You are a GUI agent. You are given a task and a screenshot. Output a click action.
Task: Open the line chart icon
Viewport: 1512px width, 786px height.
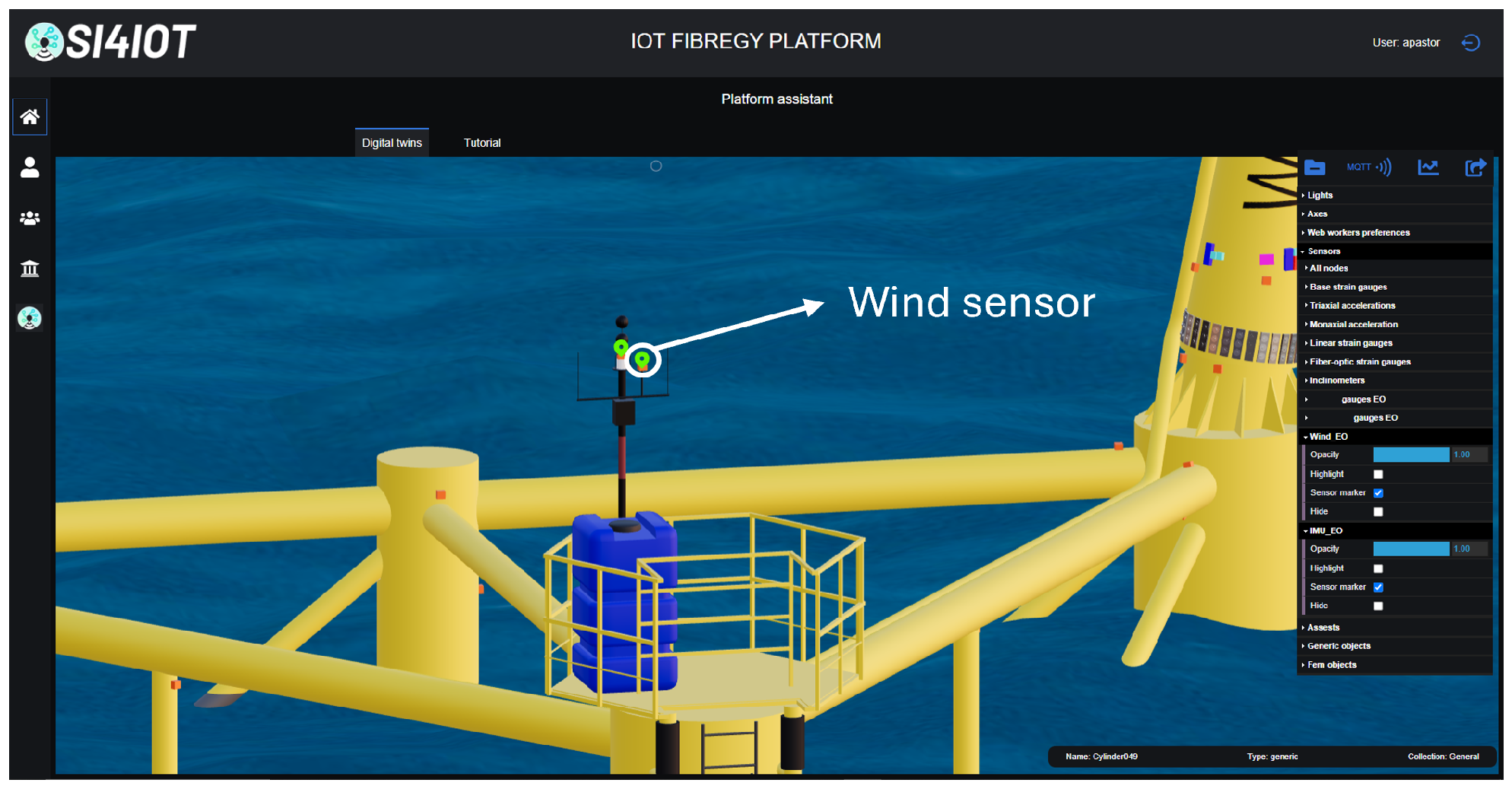[x=1428, y=167]
